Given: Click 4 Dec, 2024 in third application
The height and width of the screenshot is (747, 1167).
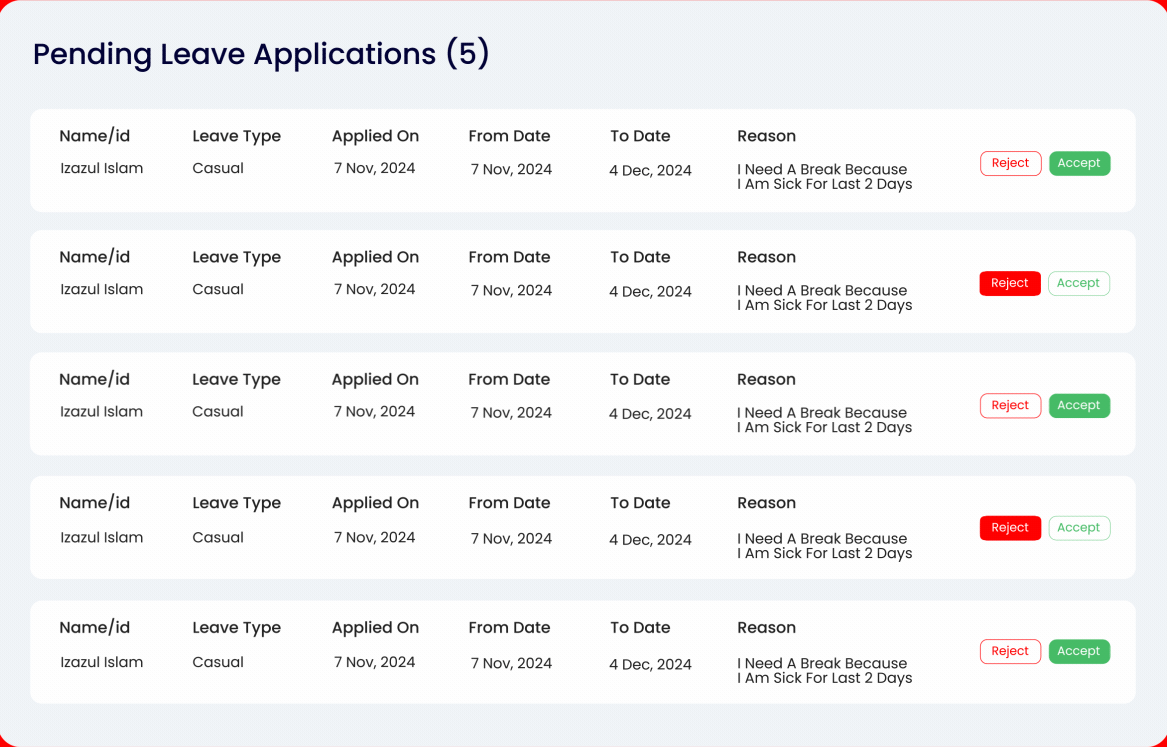Looking at the screenshot, I should click(650, 414).
